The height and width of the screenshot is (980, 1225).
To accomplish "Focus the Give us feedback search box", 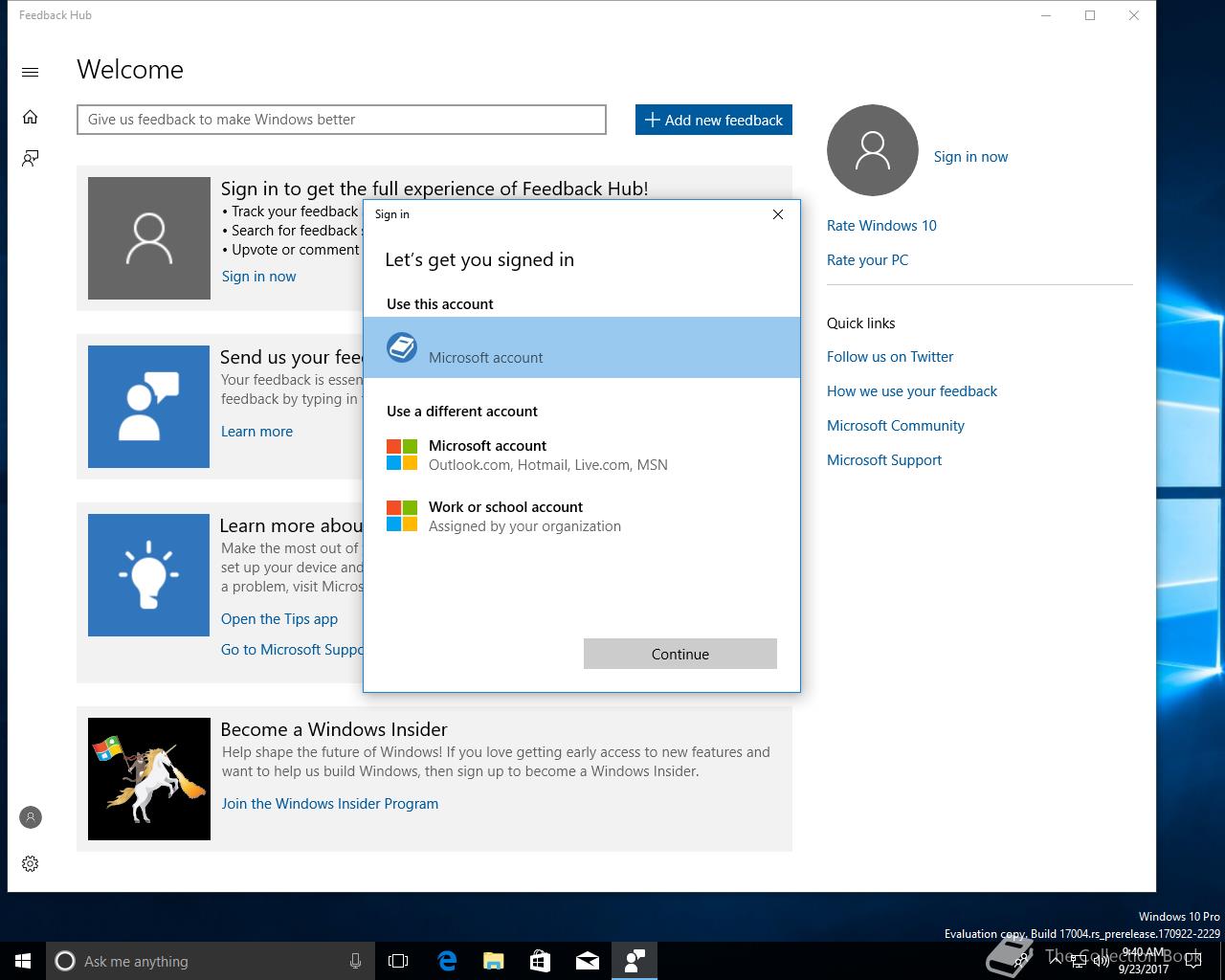I will click(342, 120).
